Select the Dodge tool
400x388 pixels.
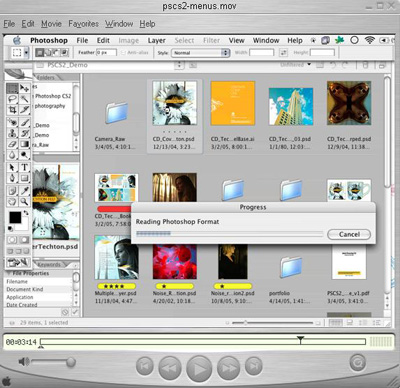[24, 155]
